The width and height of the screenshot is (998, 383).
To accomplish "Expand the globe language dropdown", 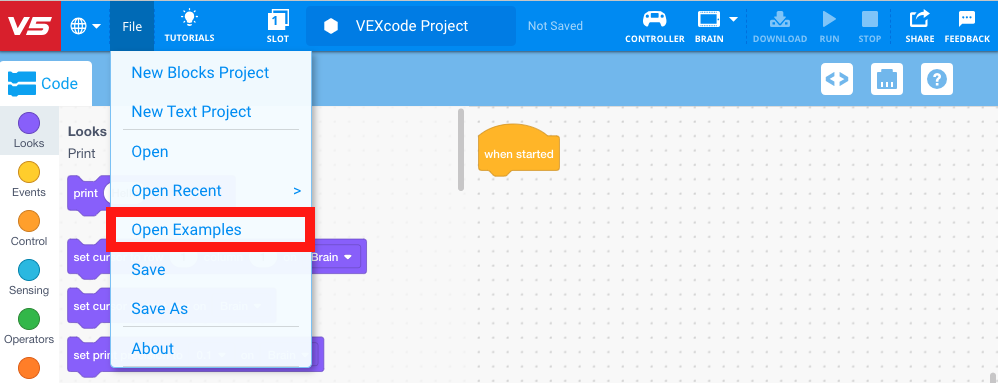I will 86,26.
